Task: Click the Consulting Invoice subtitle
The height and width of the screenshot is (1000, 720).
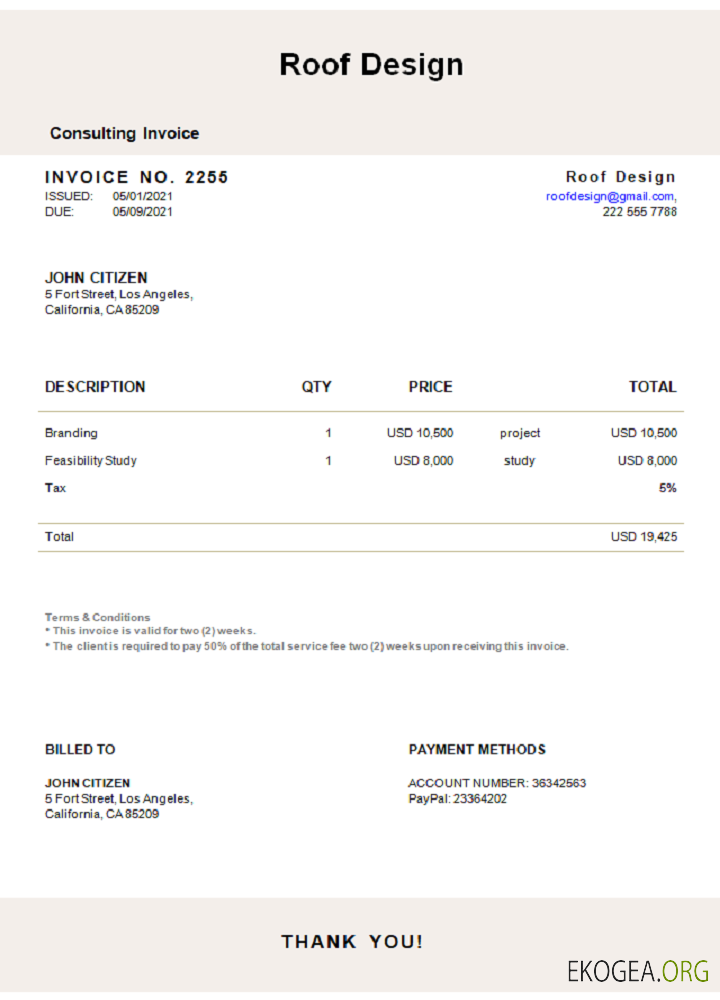Action: 124,133
